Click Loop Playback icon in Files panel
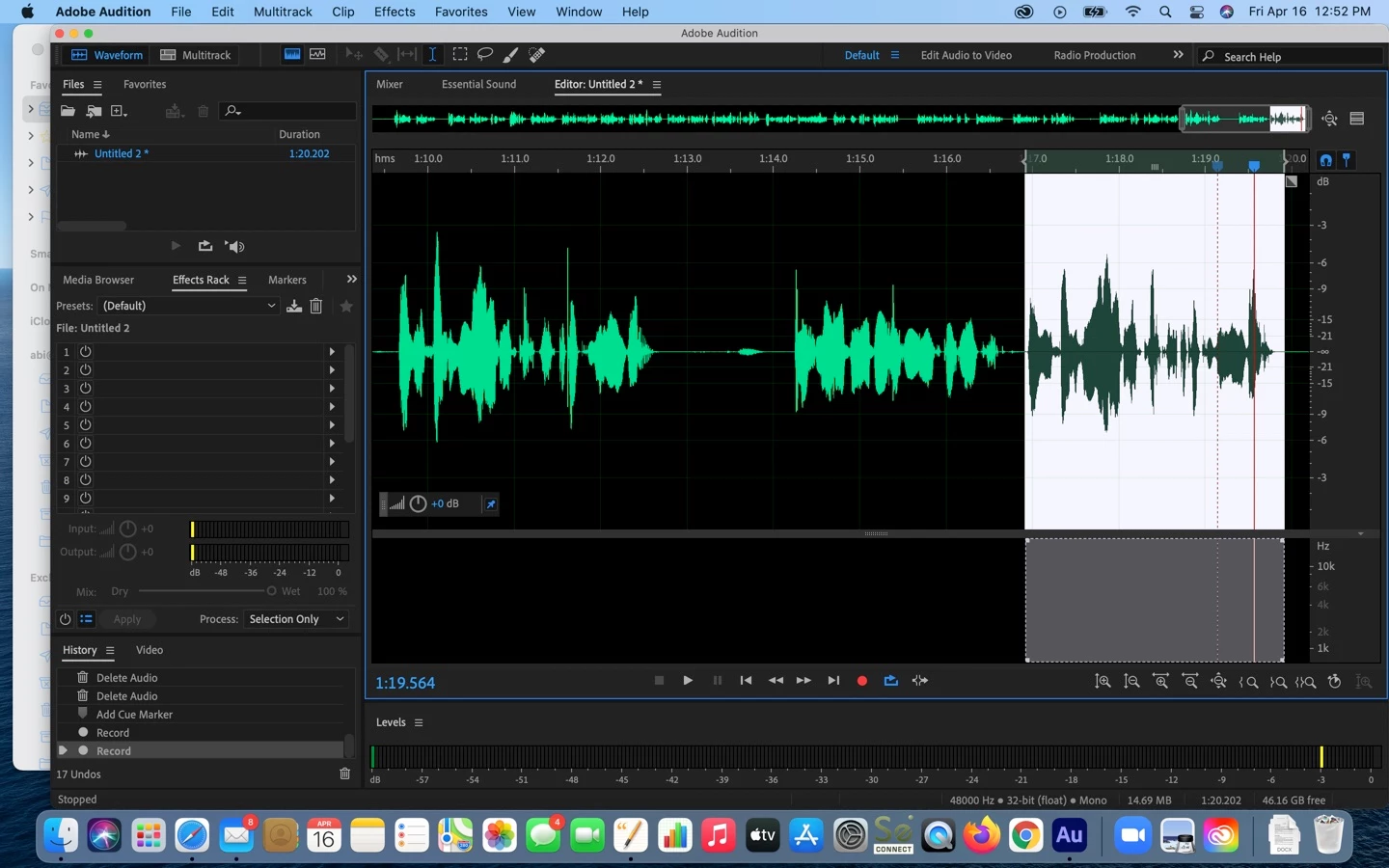This screenshot has height=868, width=1389. coord(205,246)
